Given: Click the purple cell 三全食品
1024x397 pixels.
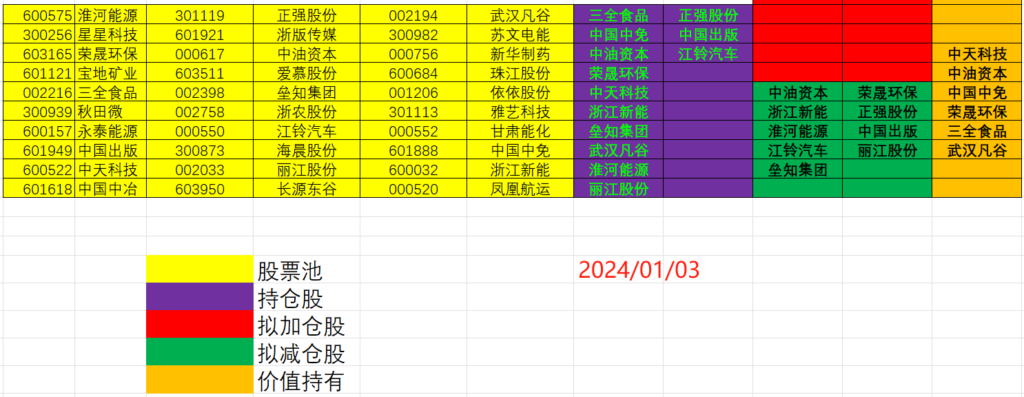Looking at the screenshot, I should (x=618, y=15).
